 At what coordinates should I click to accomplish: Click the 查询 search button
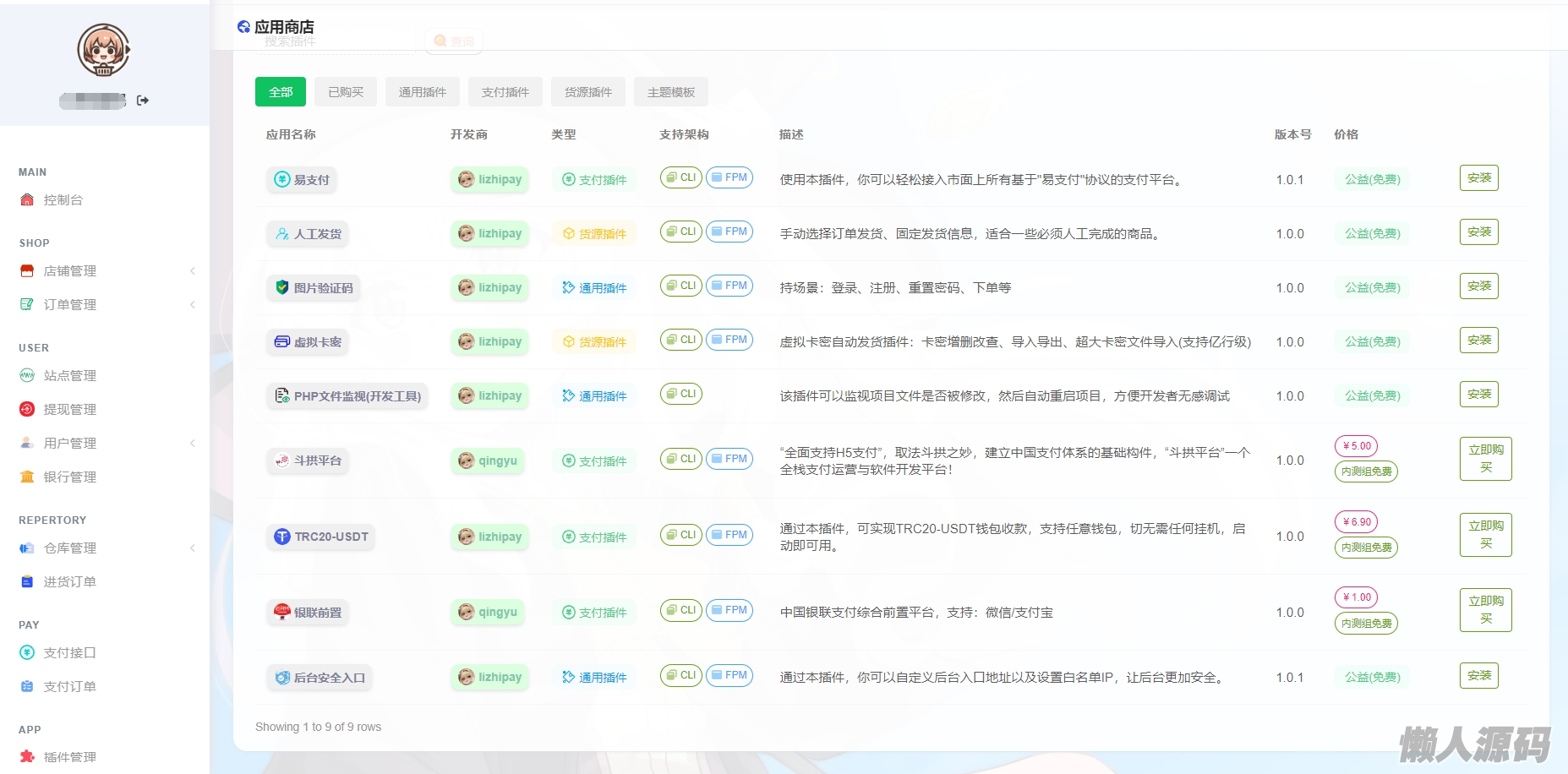point(454,41)
